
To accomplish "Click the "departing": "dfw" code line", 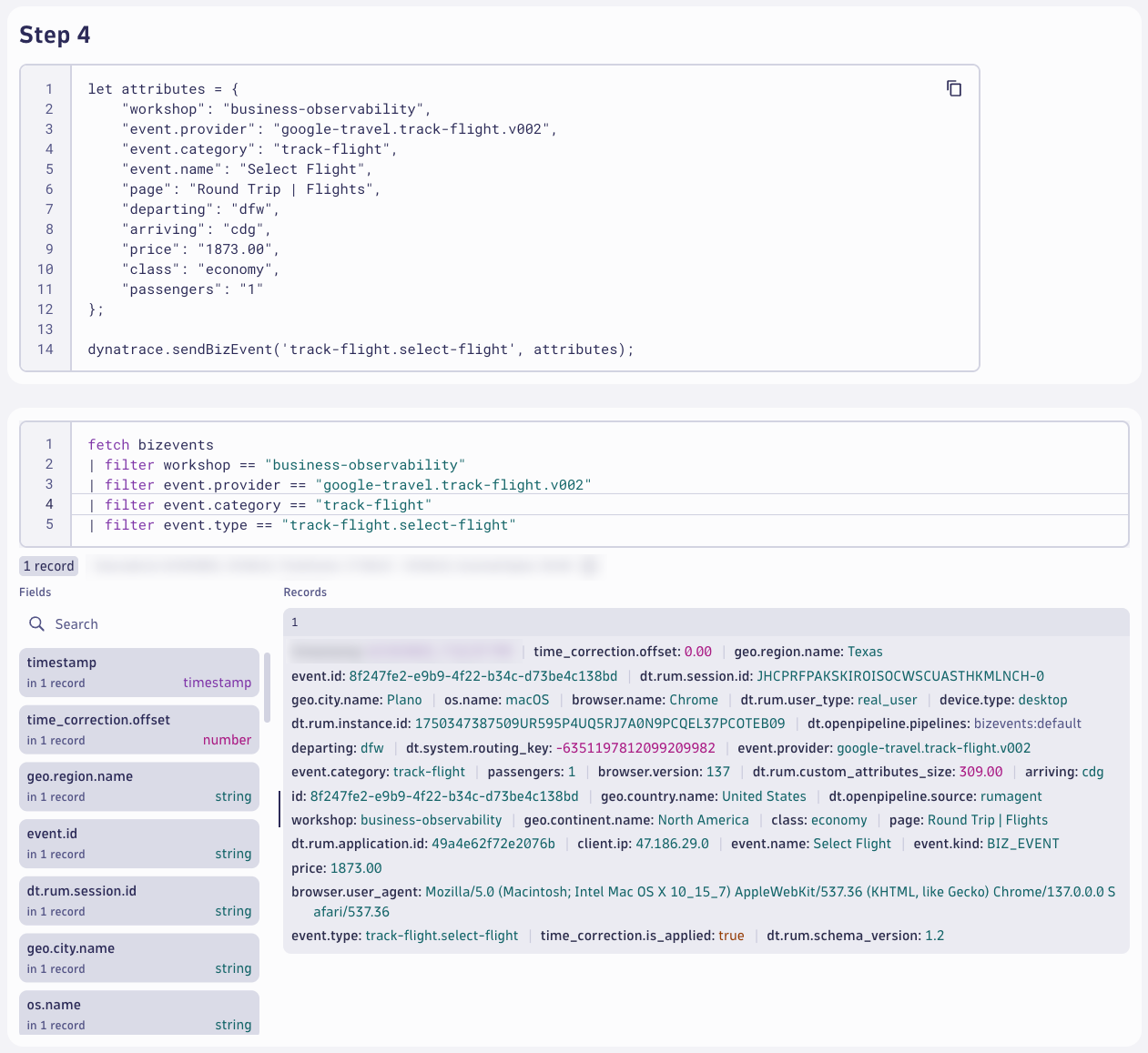I will pos(200,209).
